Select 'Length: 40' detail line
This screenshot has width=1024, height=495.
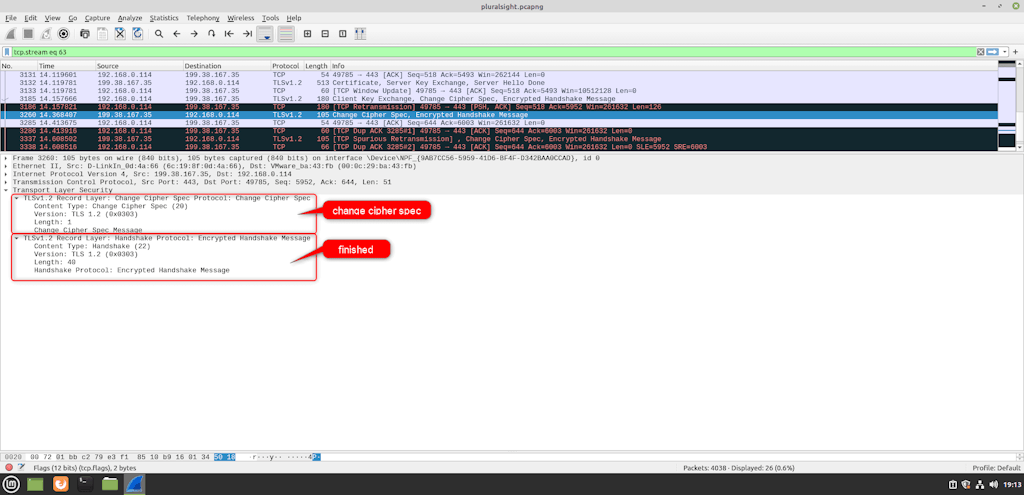pos(55,262)
